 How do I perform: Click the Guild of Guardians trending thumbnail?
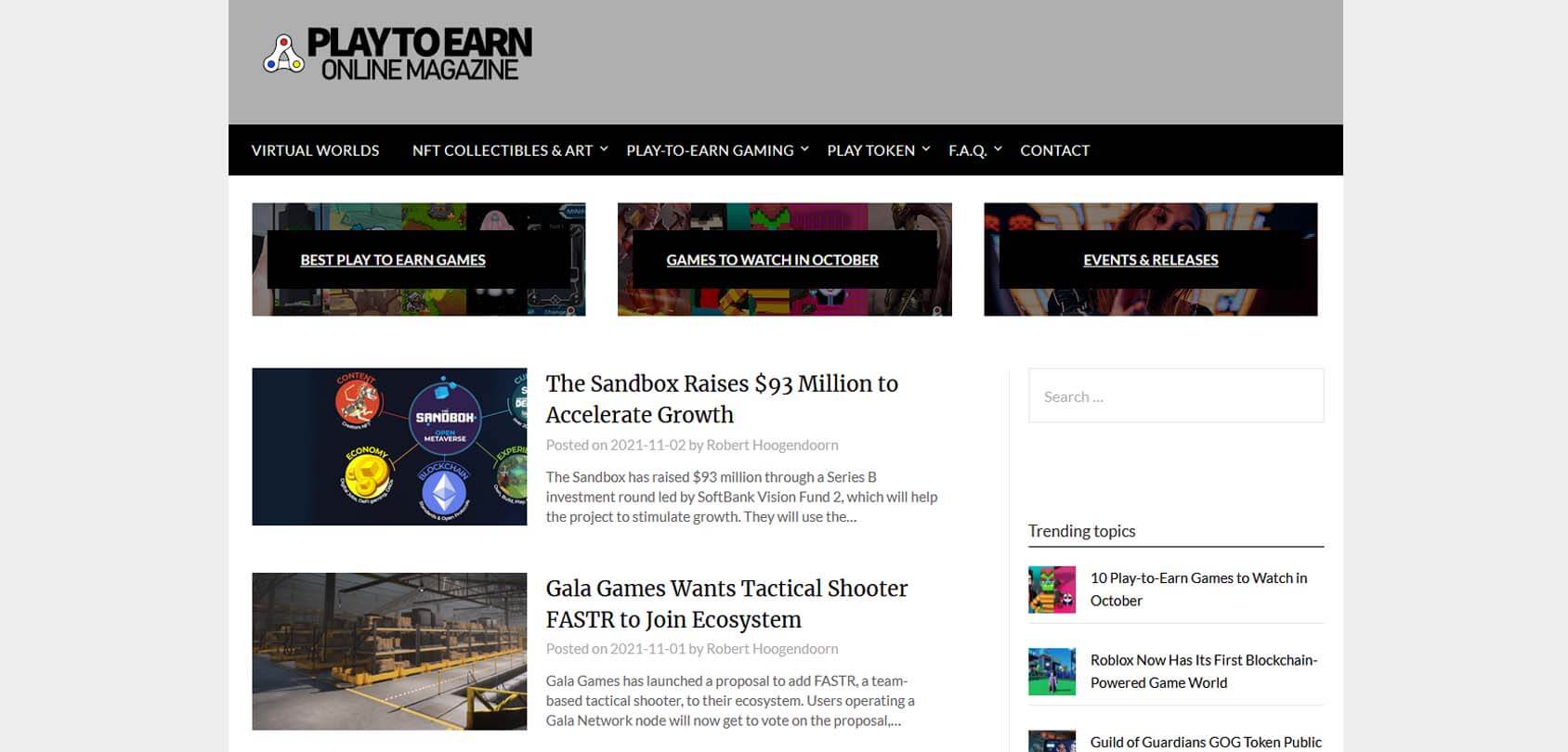(x=1052, y=741)
